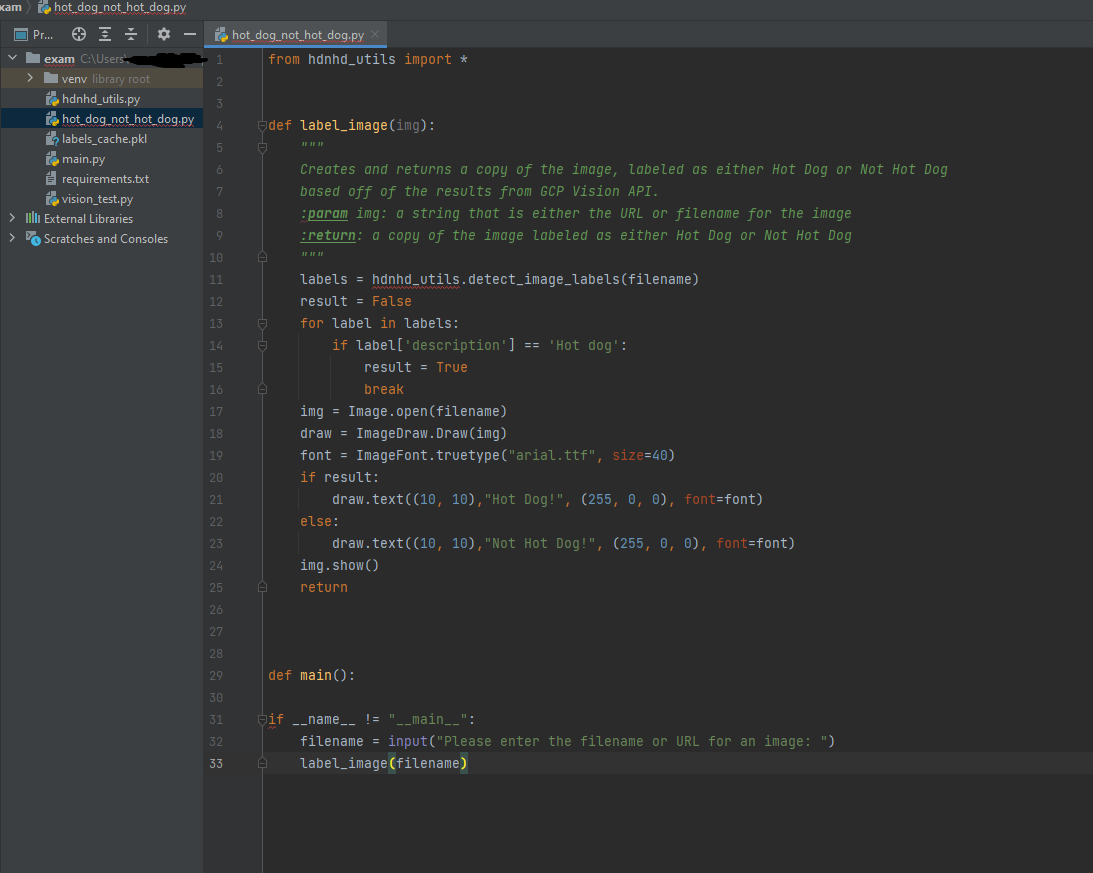Open Project panel settings gear

coord(164,34)
